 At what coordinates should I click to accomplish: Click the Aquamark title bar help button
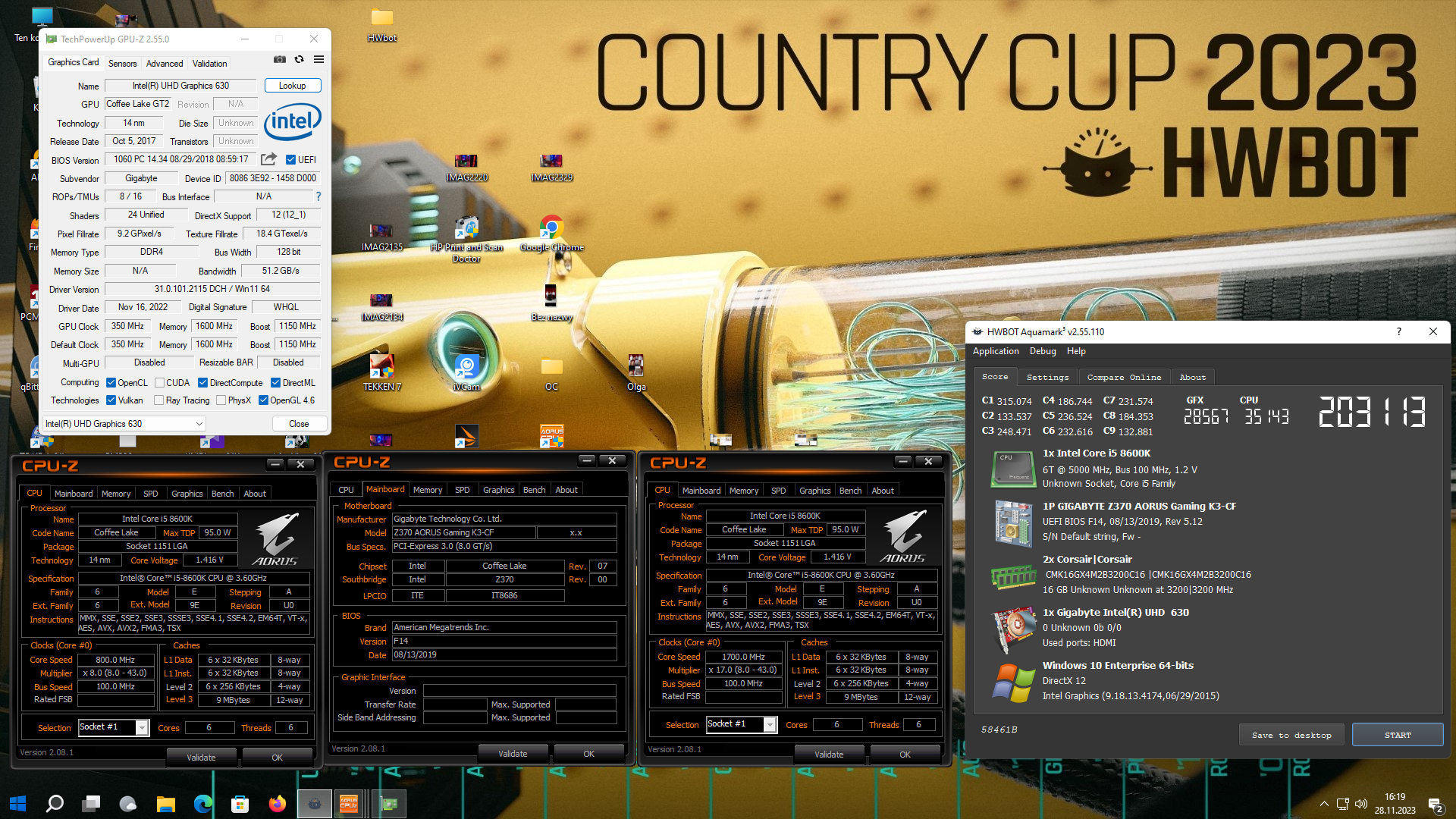tap(1399, 331)
